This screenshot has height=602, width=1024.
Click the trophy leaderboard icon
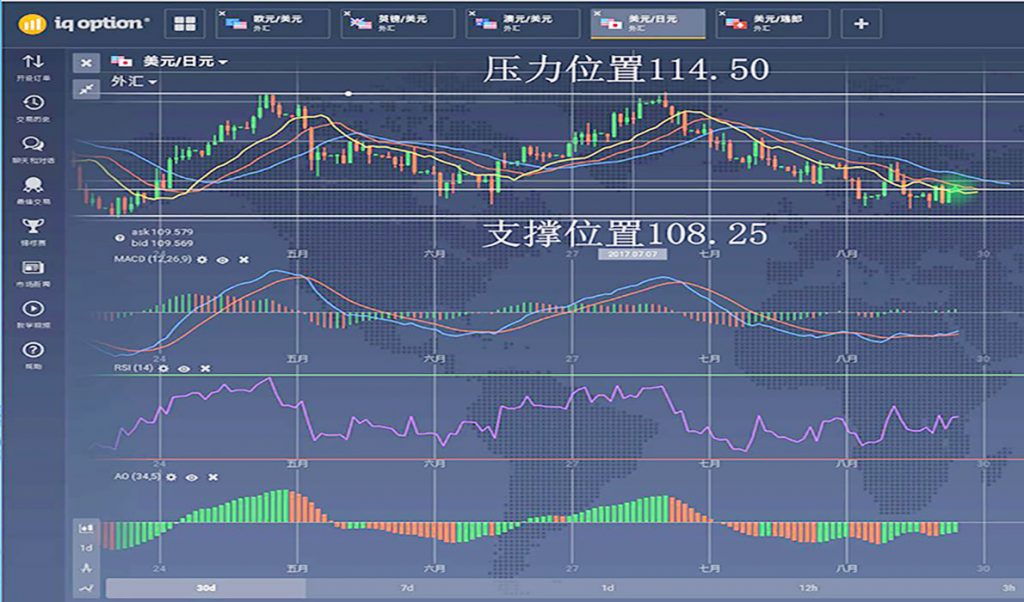click(33, 226)
